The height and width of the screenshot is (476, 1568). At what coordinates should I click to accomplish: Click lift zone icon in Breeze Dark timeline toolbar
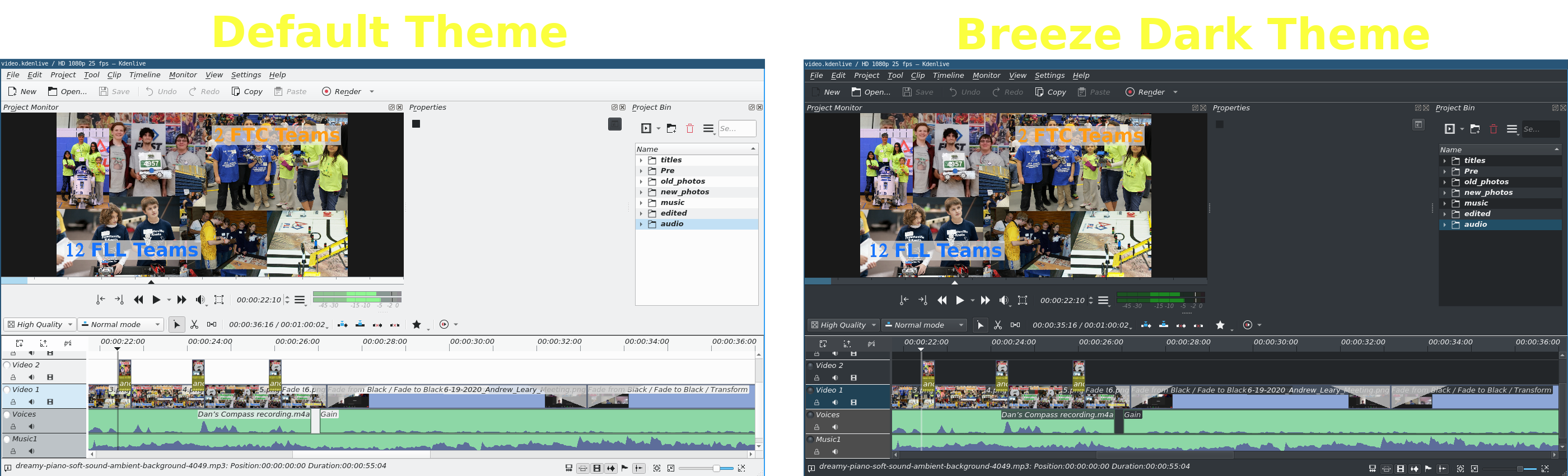(1181, 325)
